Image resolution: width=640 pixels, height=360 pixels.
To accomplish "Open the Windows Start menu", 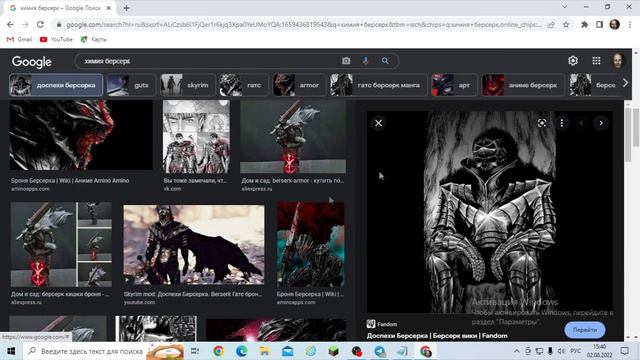I will (11, 351).
